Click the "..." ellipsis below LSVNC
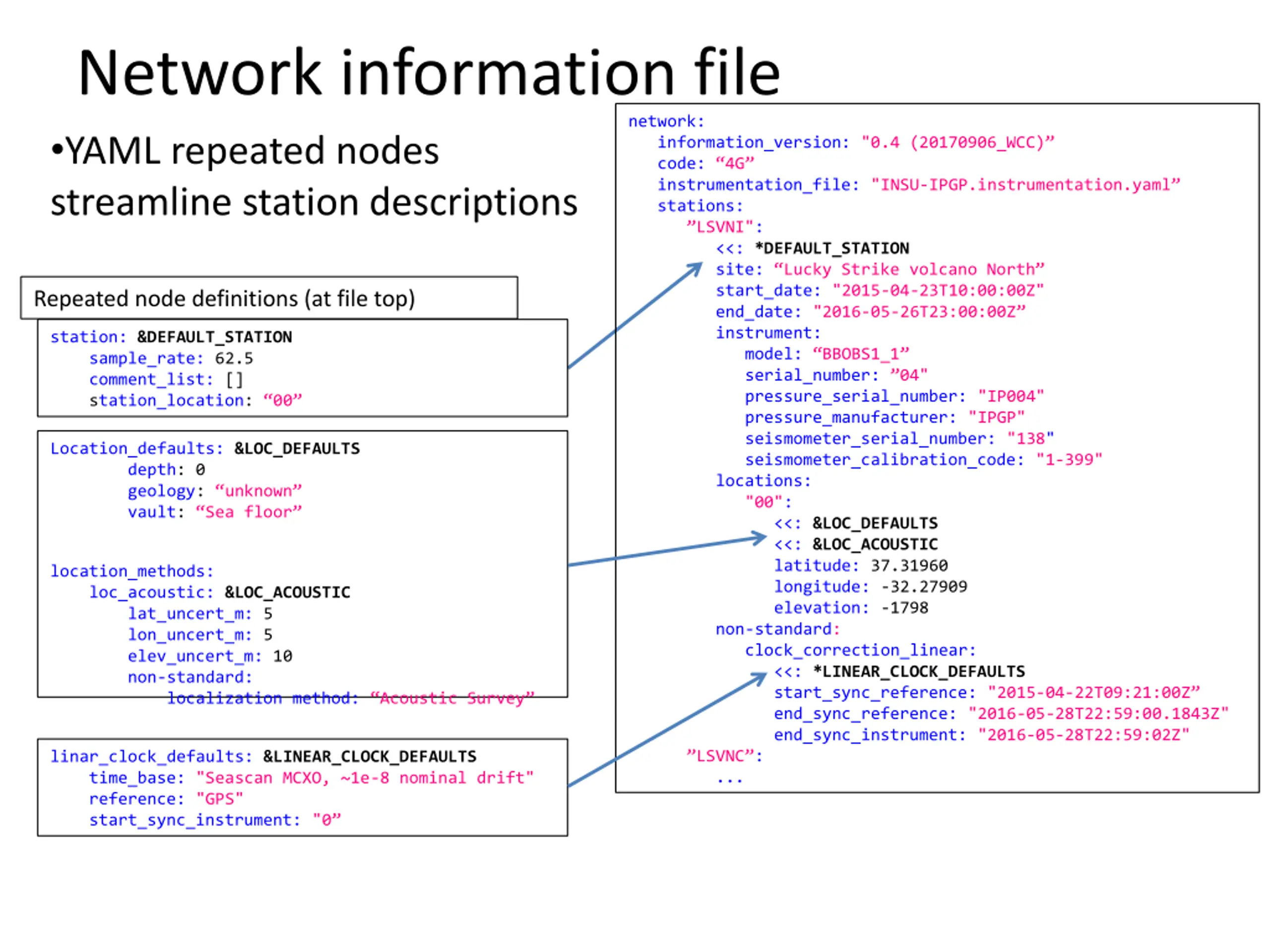The height and width of the screenshot is (952, 1270). [x=730, y=781]
